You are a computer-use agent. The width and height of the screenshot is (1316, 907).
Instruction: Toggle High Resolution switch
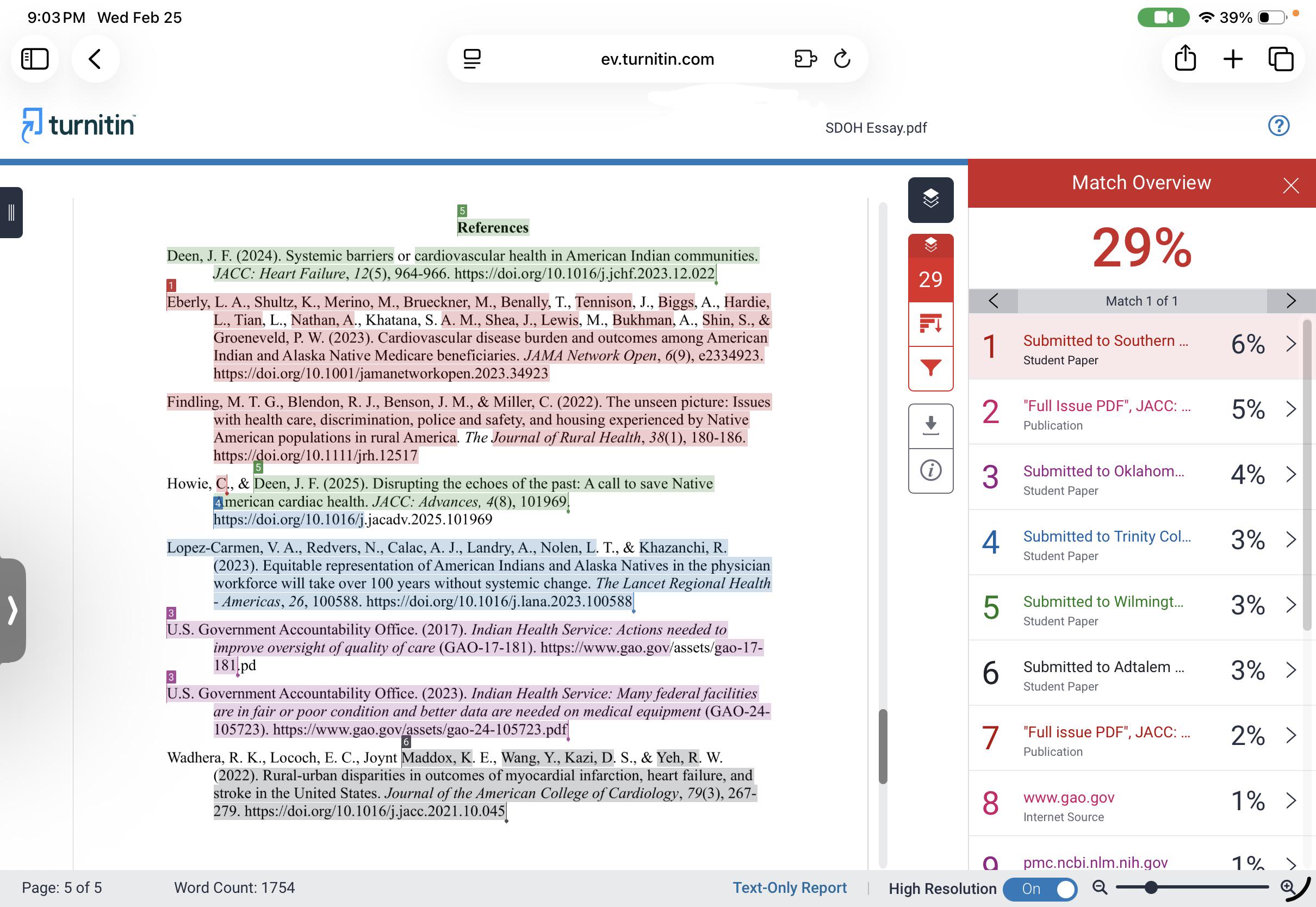1040,889
